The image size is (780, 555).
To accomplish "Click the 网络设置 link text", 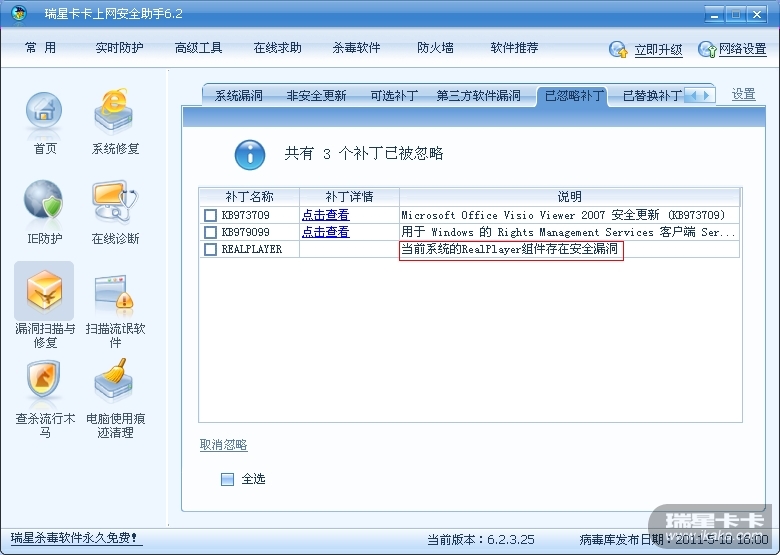I will 743,49.
